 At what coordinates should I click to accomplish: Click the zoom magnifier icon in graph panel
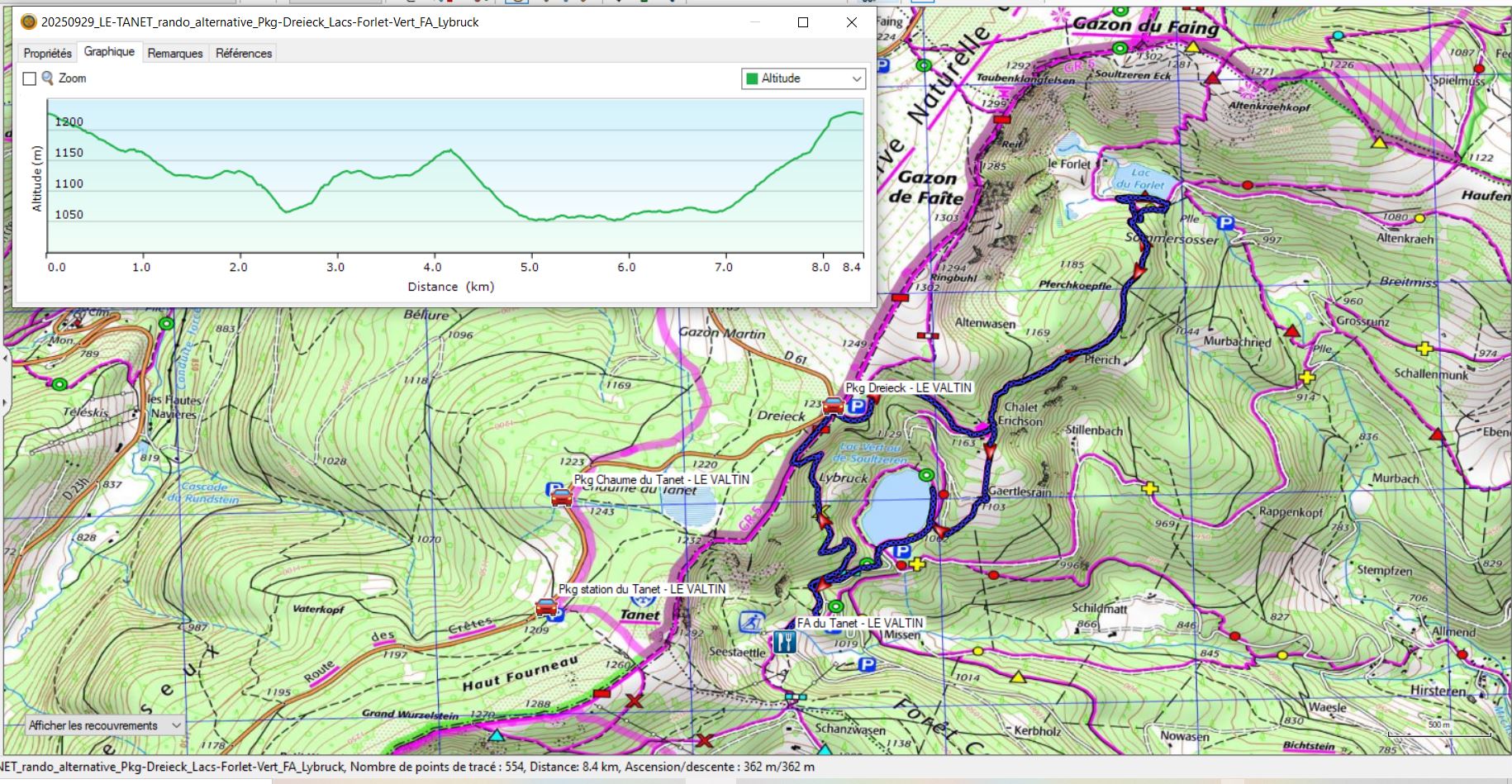[48, 78]
